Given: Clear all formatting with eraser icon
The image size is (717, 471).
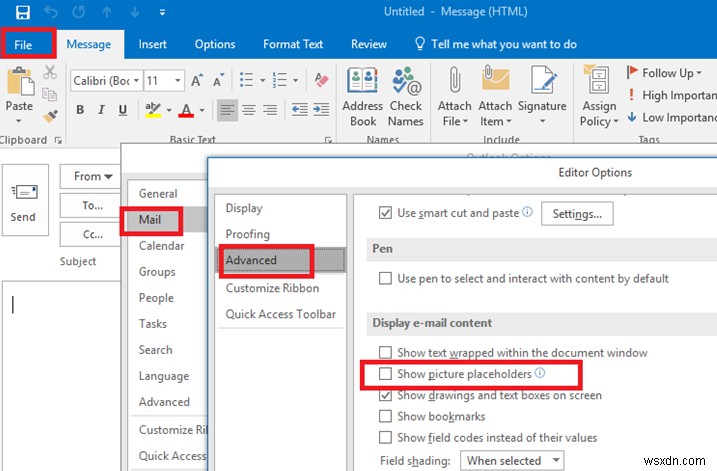Looking at the screenshot, I should (321, 80).
